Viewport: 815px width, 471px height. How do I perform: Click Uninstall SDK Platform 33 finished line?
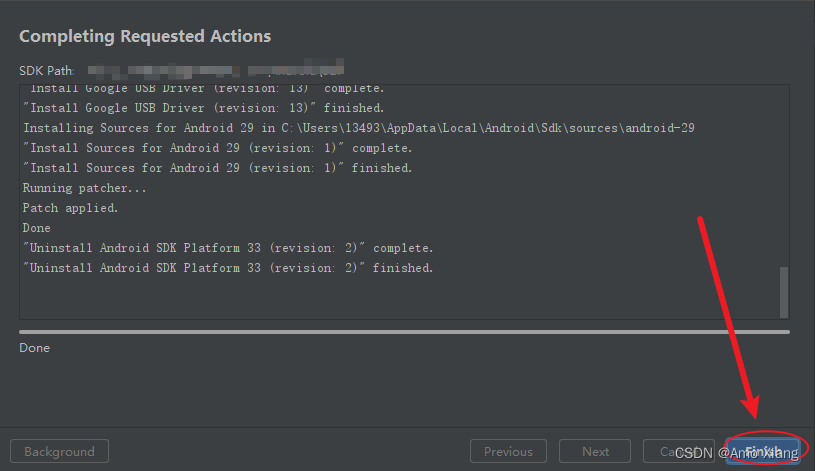[x=228, y=268]
